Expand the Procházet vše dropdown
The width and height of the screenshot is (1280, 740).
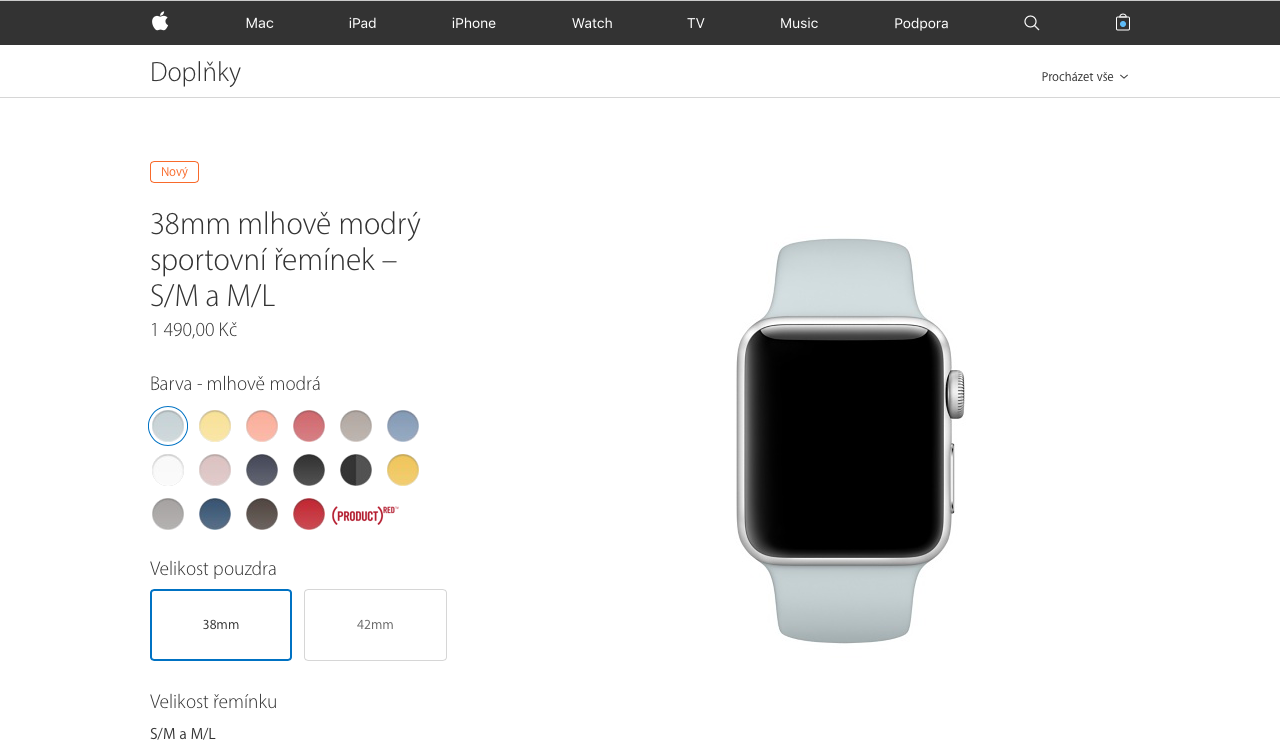(1085, 77)
